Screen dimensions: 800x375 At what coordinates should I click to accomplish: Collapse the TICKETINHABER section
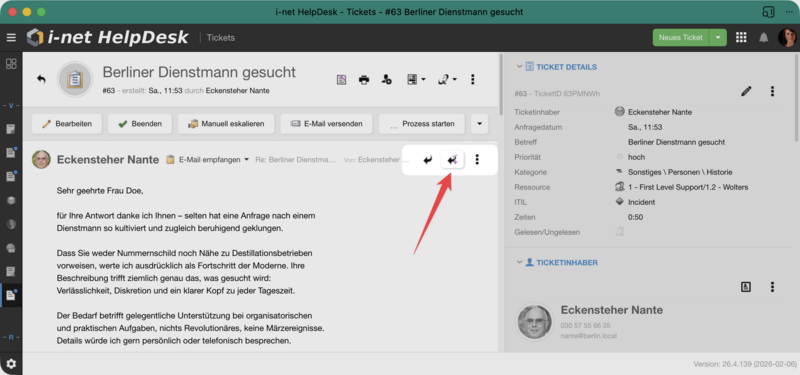(x=519, y=262)
